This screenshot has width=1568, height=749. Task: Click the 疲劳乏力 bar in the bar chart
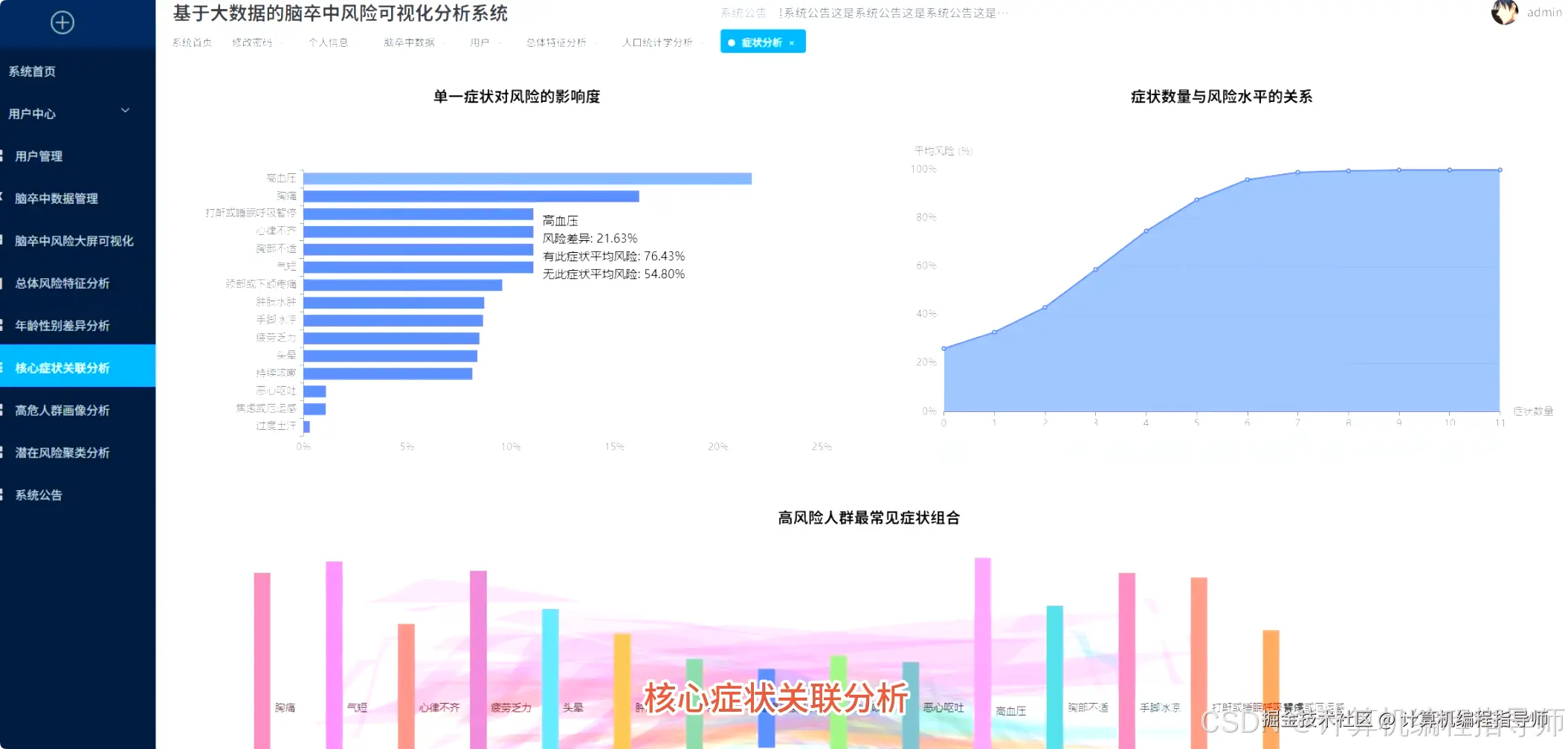pyautogui.click(x=391, y=338)
